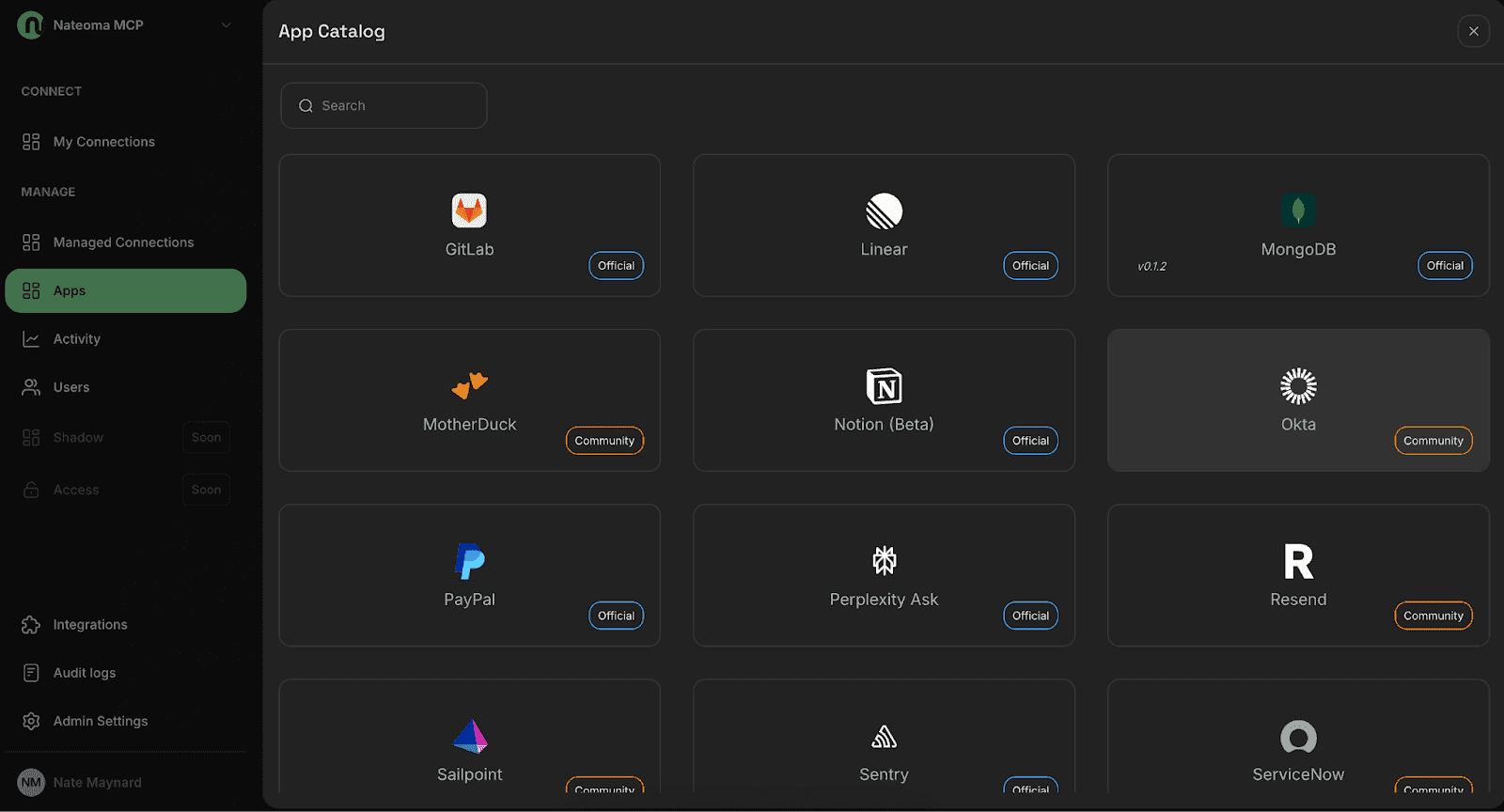Click the Nate Maynard user name

[x=98, y=783]
